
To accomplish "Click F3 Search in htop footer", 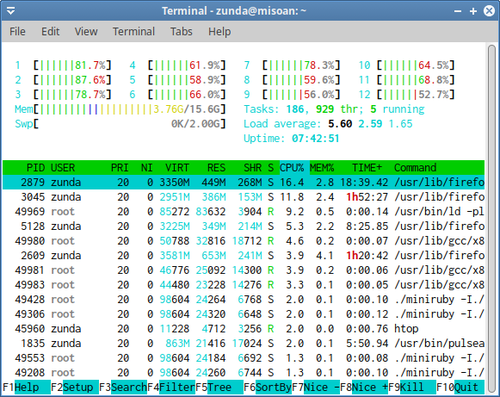I will (x=123, y=387).
